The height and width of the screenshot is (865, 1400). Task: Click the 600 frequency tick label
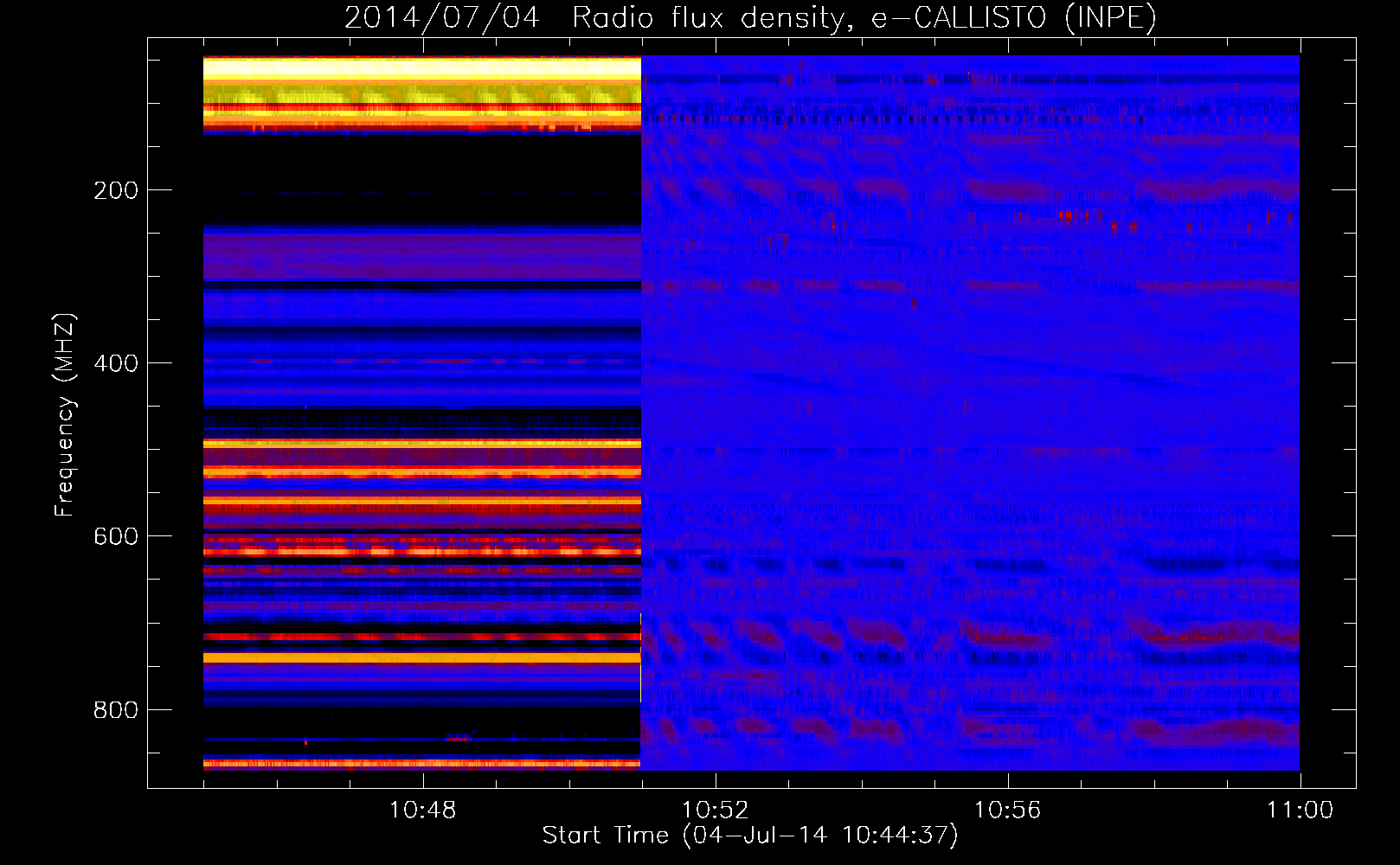point(116,537)
